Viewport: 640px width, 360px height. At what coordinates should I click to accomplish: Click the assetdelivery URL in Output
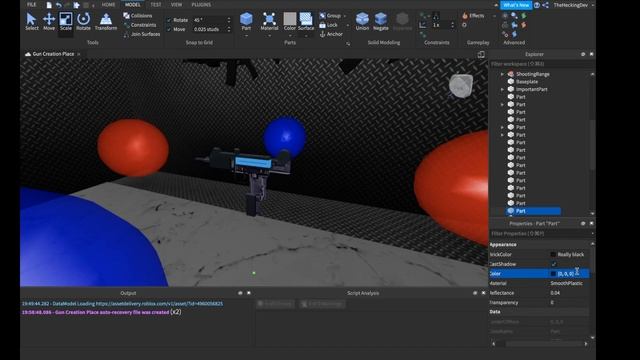tap(160, 304)
